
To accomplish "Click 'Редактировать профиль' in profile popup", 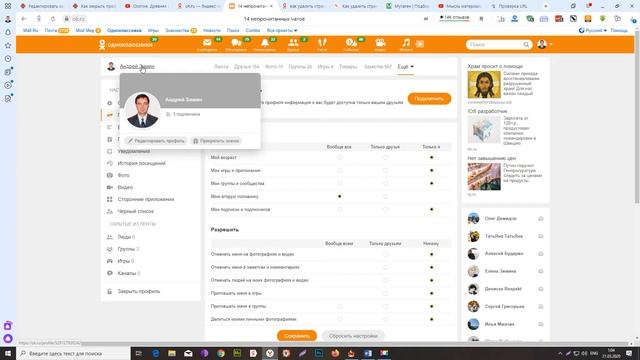I will (156, 141).
